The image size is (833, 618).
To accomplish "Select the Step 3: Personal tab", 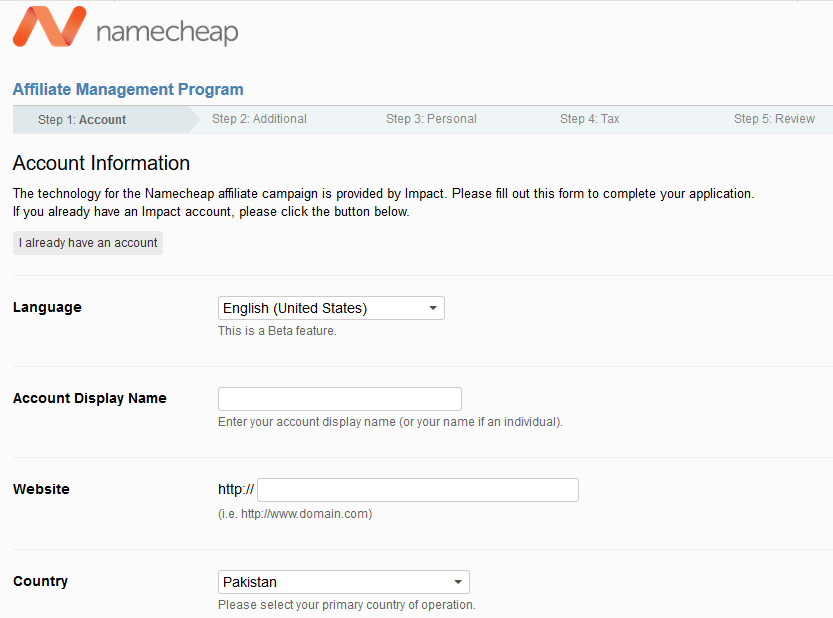I will (x=431, y=119).
